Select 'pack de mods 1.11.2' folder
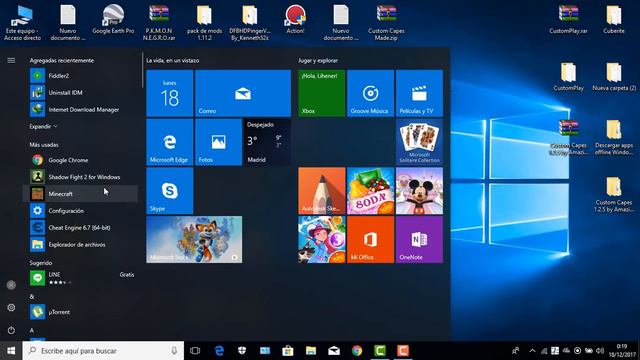The image size is (640, 360). tap(204, 22)
